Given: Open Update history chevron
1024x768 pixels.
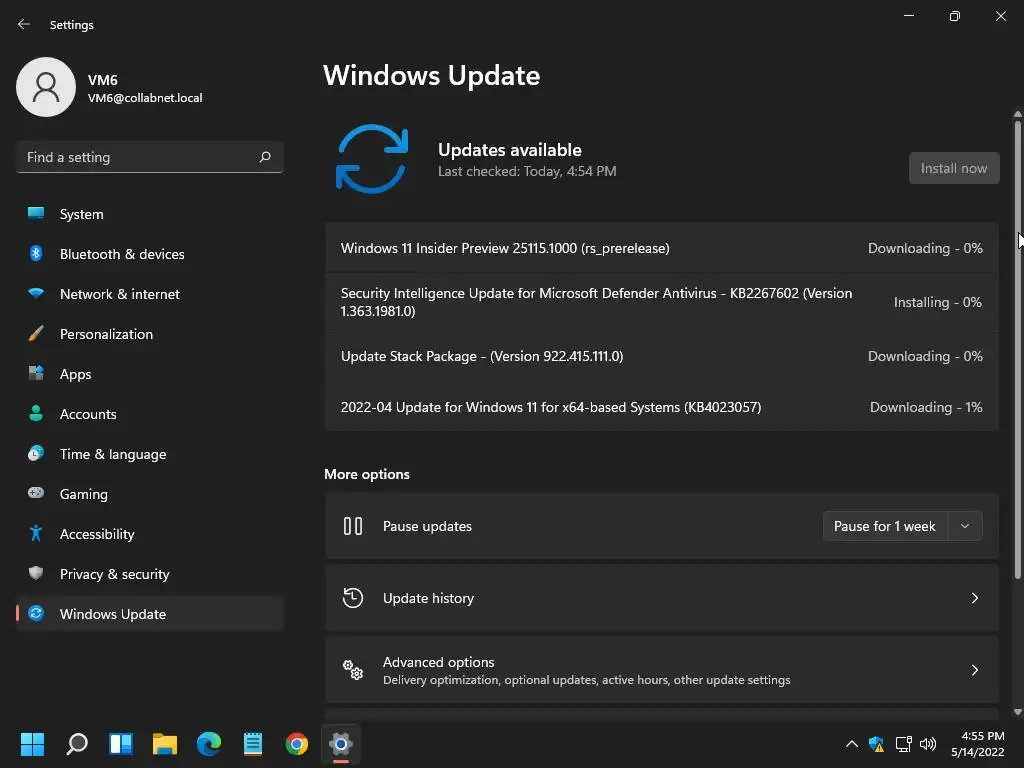Looking at the screenshot, I should pos(974,598).
